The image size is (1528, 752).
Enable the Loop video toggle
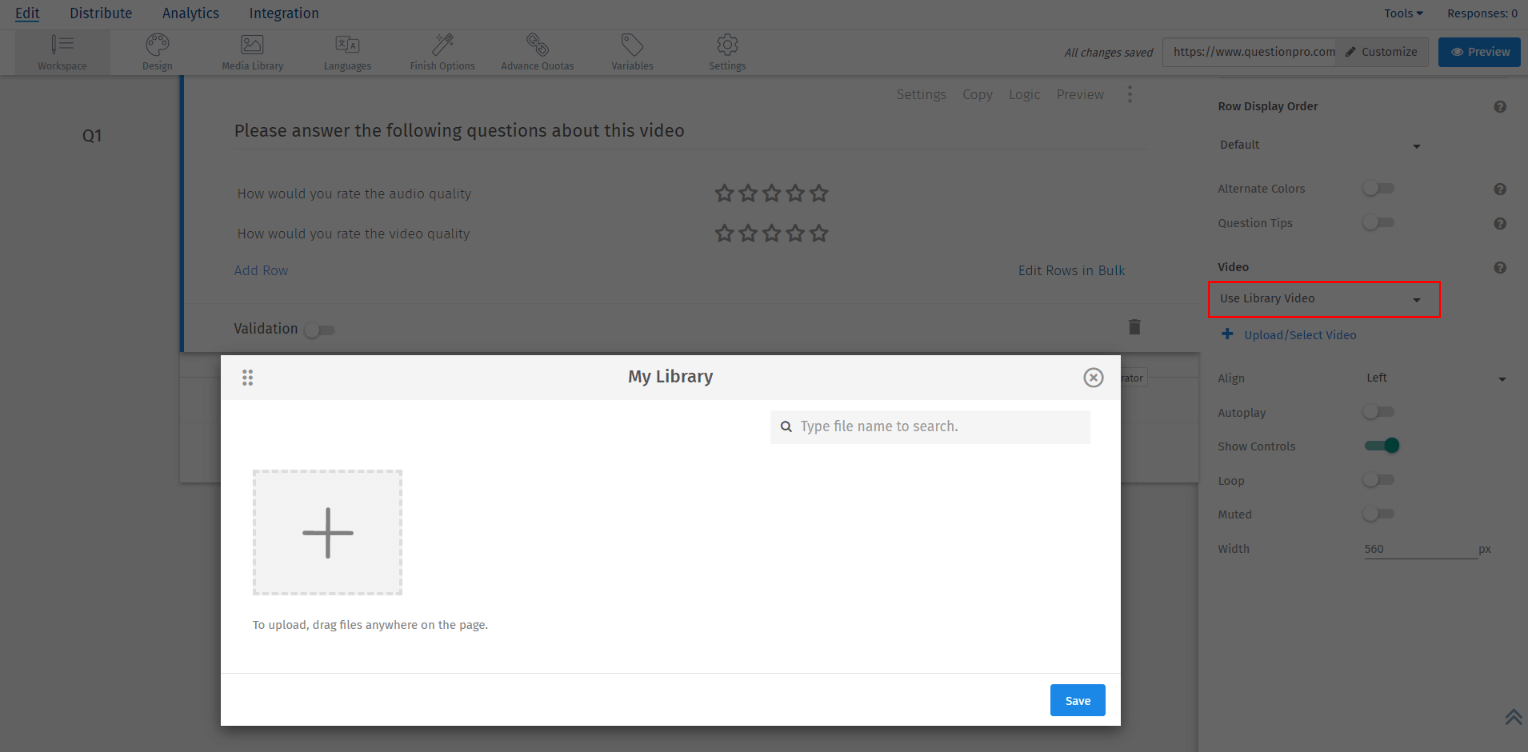pyautogui.click(x=1378, y=480)
